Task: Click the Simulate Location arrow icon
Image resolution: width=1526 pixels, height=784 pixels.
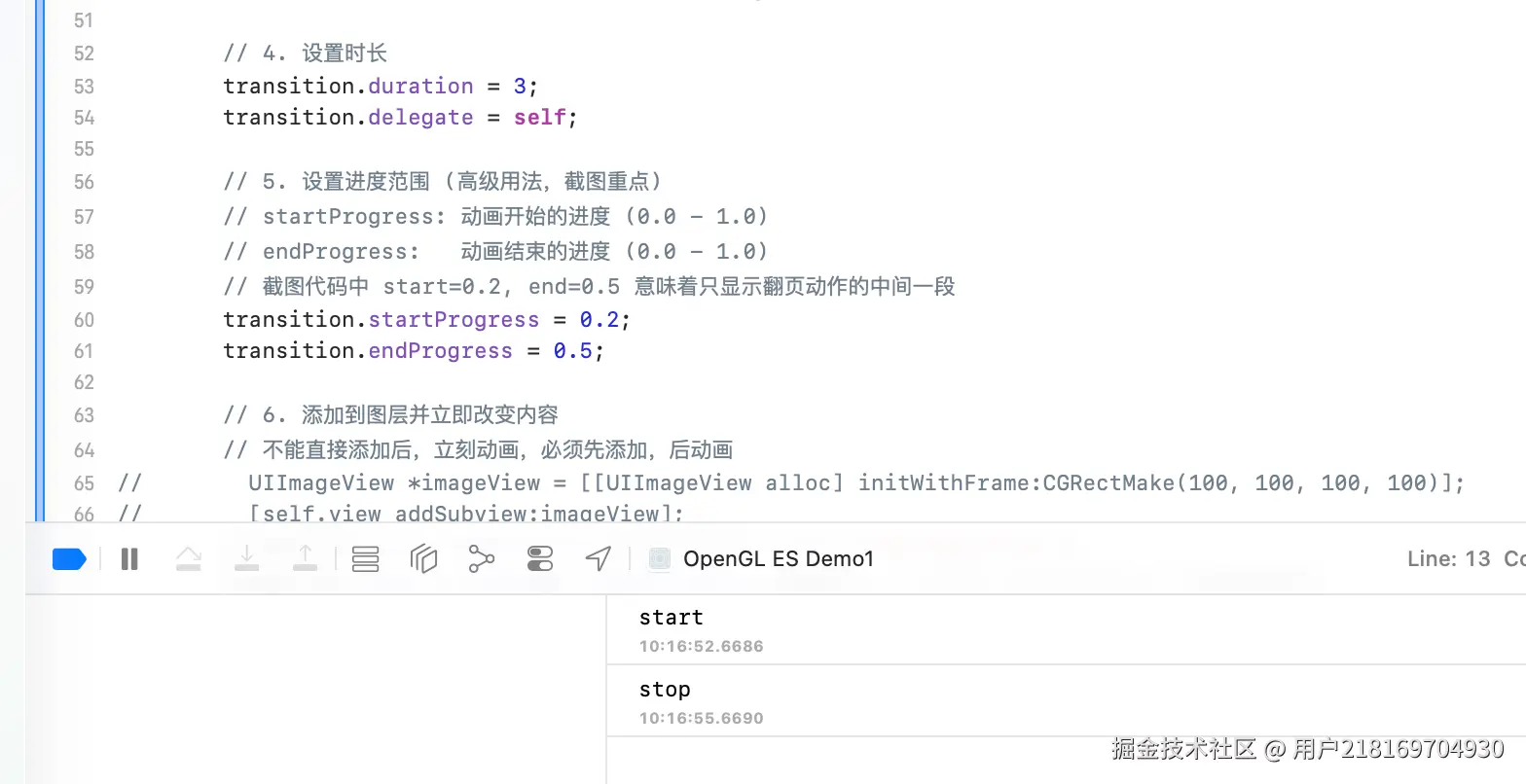Action: pos(599,558)
